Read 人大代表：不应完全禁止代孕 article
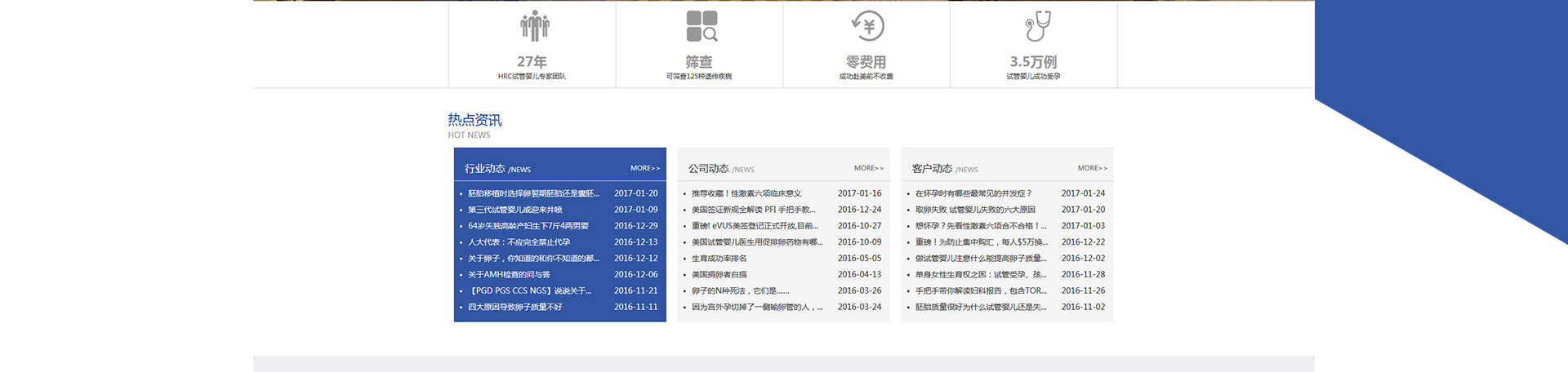The width and height of the screenshot is (1568, 372). [x=519, y=242]
